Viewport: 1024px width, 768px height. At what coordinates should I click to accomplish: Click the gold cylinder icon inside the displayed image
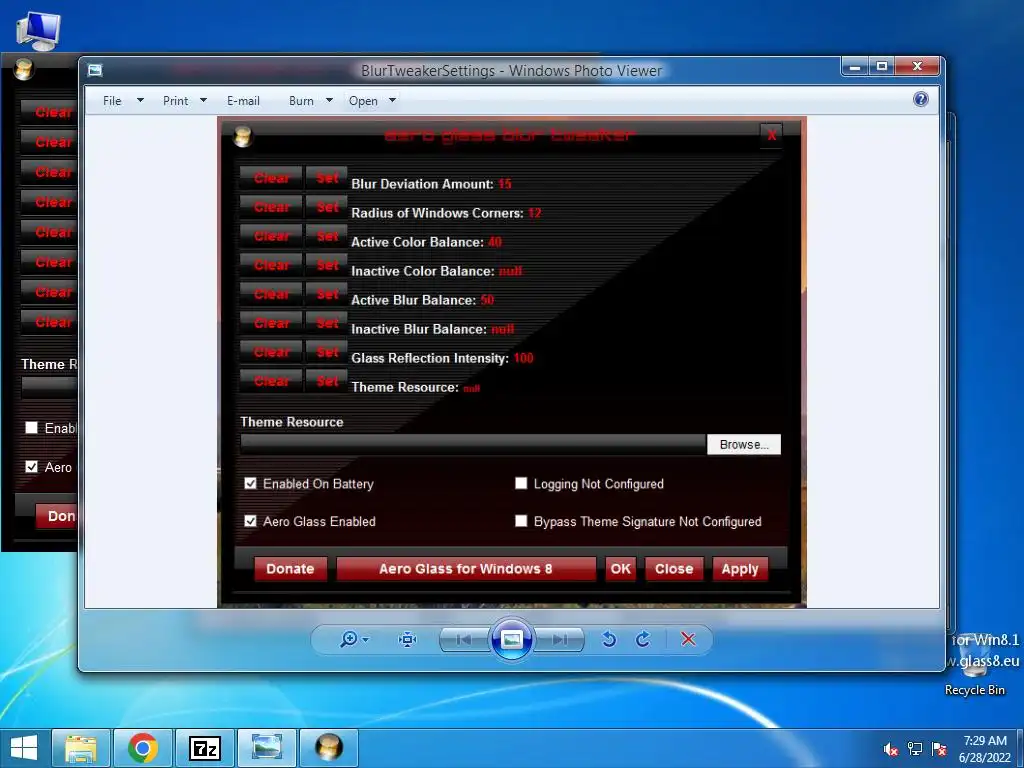click(x=243, y=136)
